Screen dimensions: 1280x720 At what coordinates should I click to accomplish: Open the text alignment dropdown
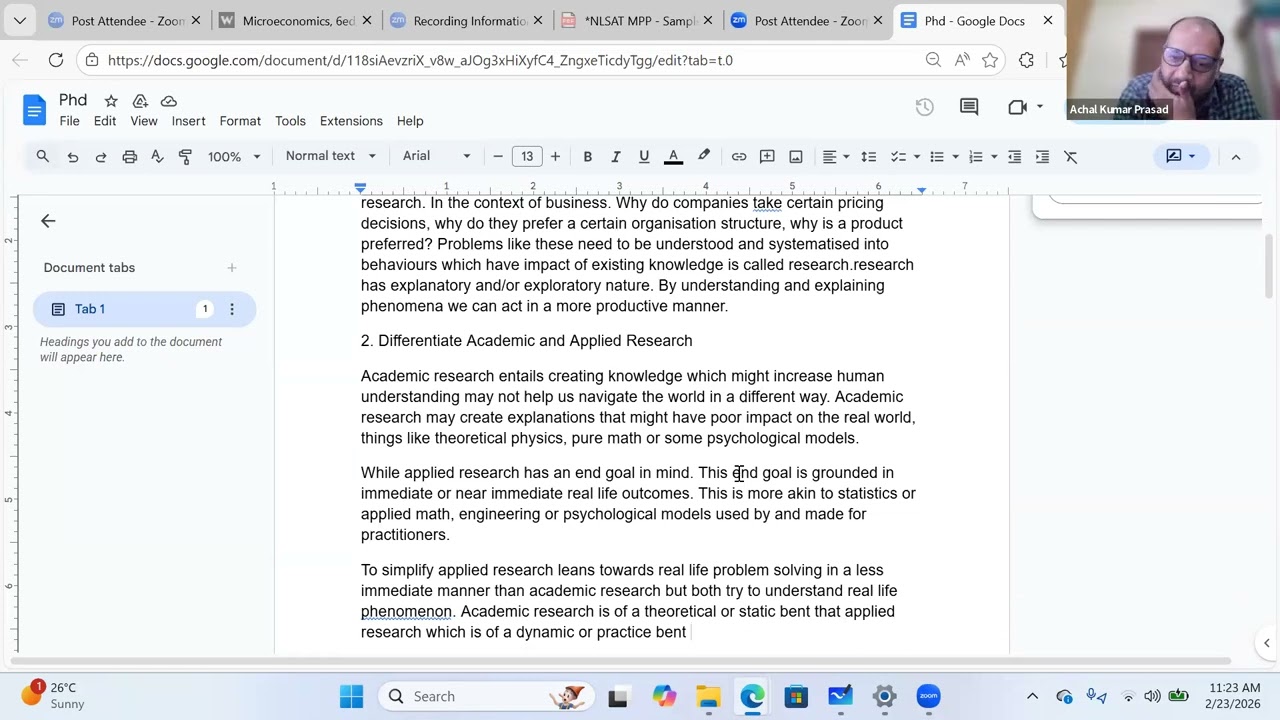point(836,156)
